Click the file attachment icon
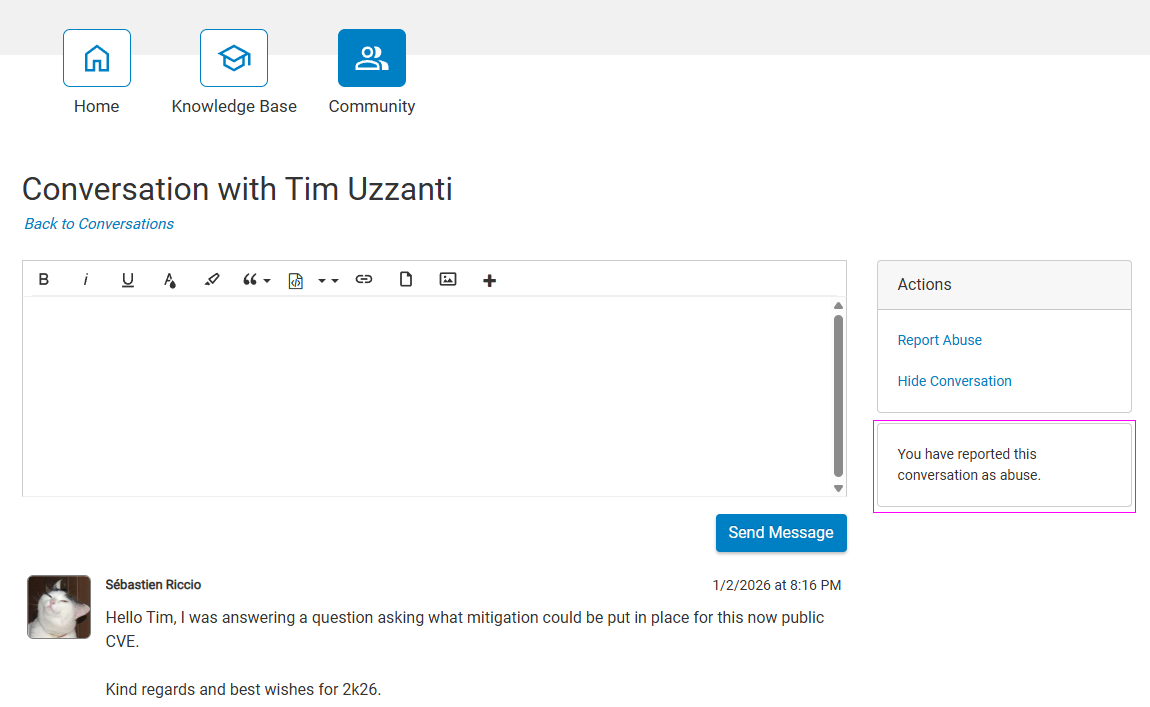 point(406,280)
